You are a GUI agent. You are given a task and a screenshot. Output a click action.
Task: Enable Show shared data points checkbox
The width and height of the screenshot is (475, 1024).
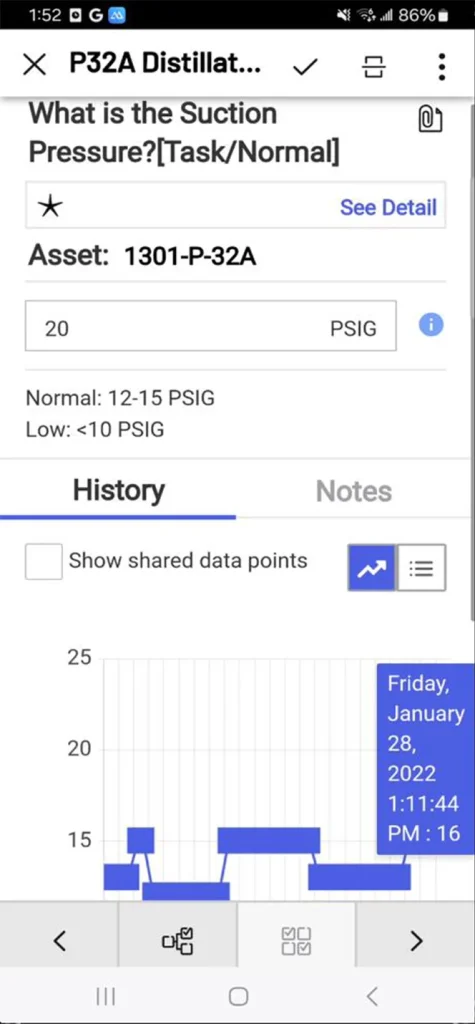[x=44, y=561]
